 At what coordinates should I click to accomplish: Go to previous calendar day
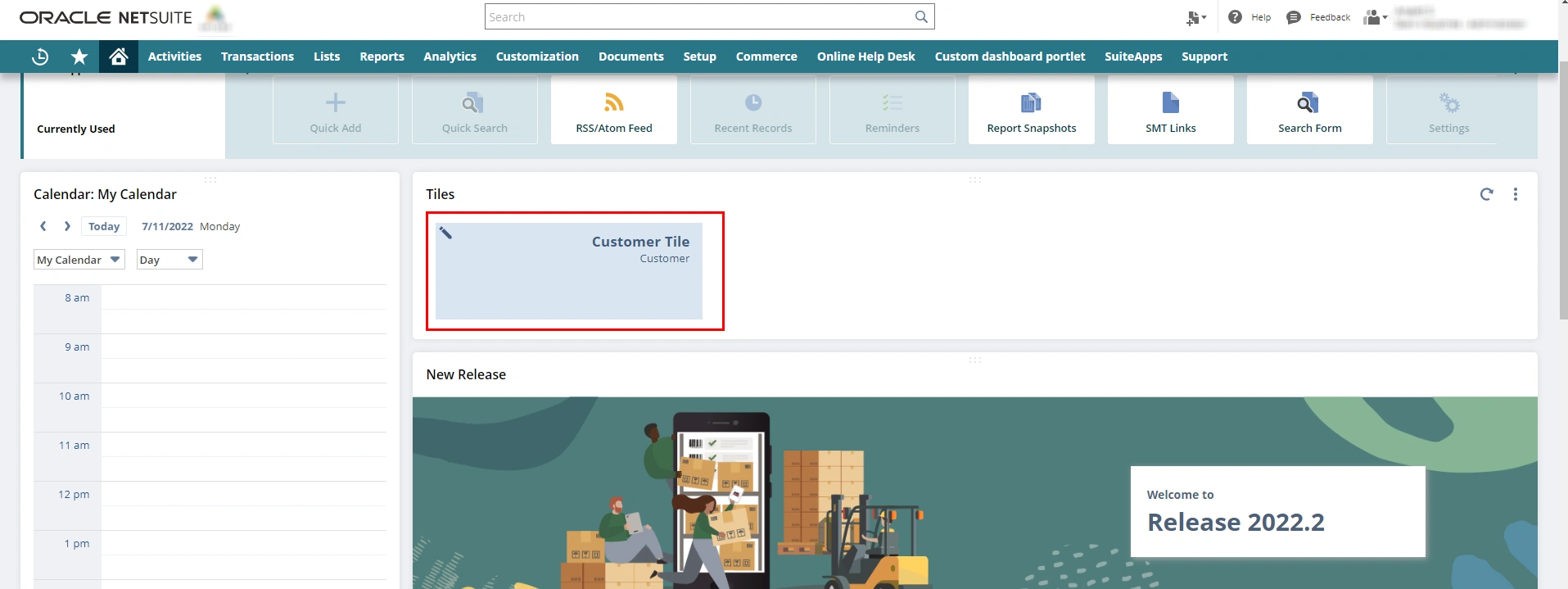(43, 226)
